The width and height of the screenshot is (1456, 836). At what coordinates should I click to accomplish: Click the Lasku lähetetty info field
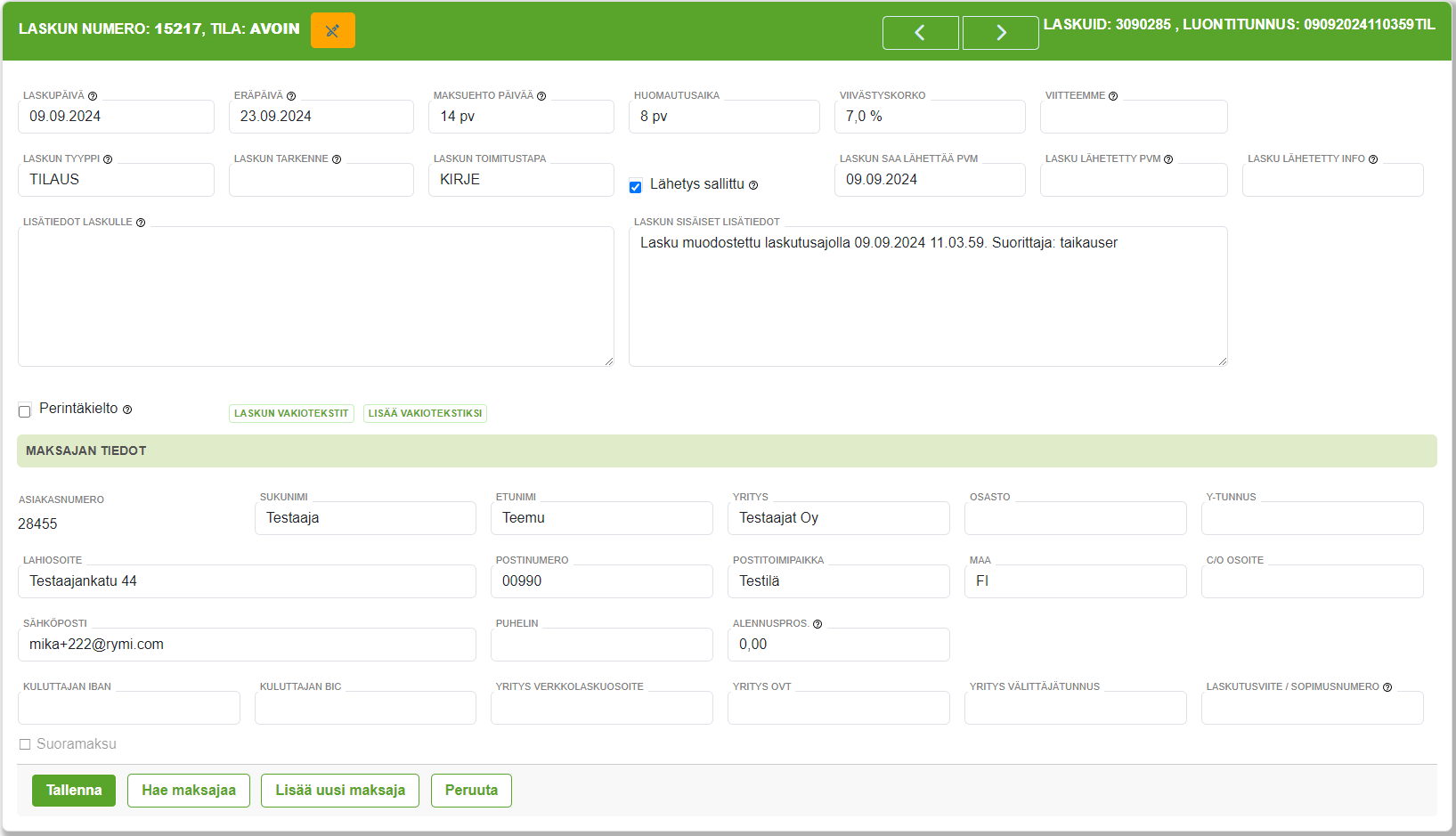pos(1333,180)
